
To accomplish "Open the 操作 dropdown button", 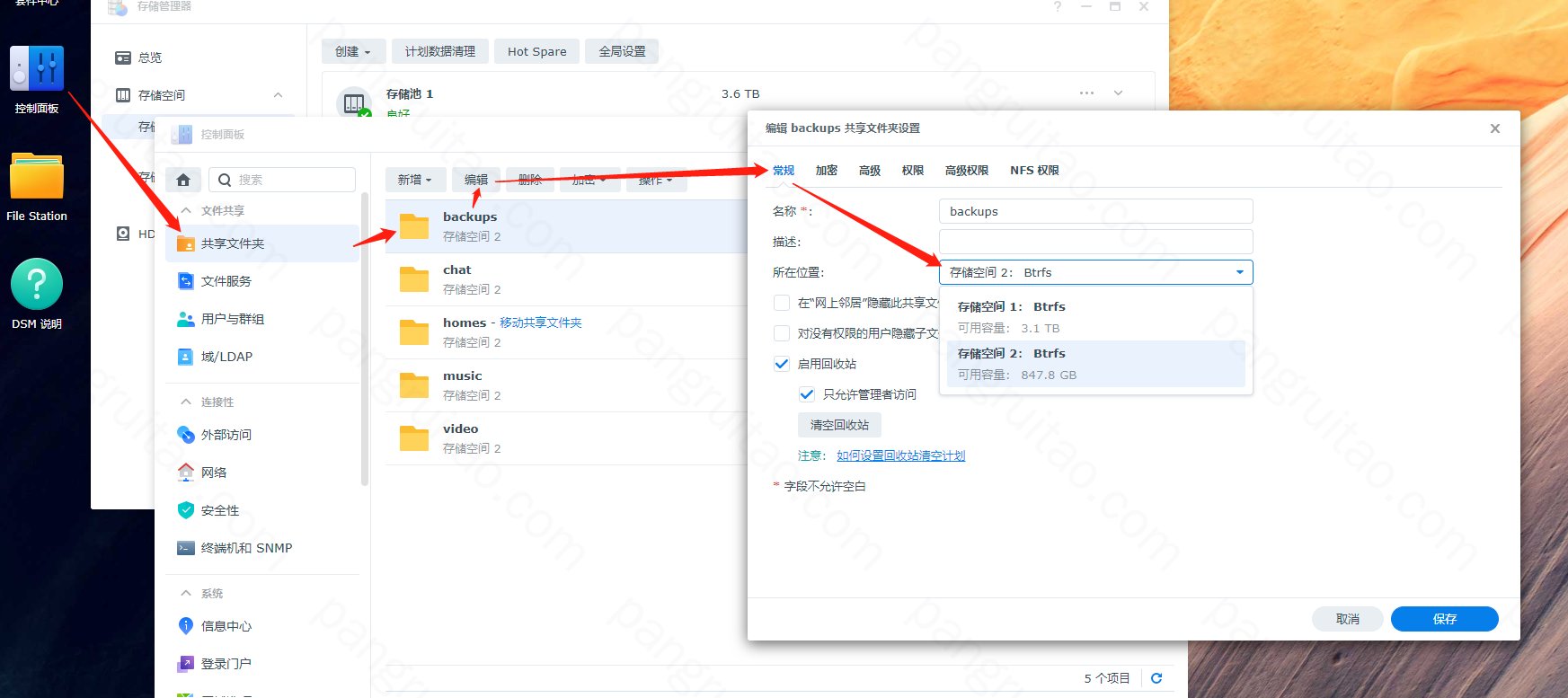I will pyautogui.click(x=656, y=180).
